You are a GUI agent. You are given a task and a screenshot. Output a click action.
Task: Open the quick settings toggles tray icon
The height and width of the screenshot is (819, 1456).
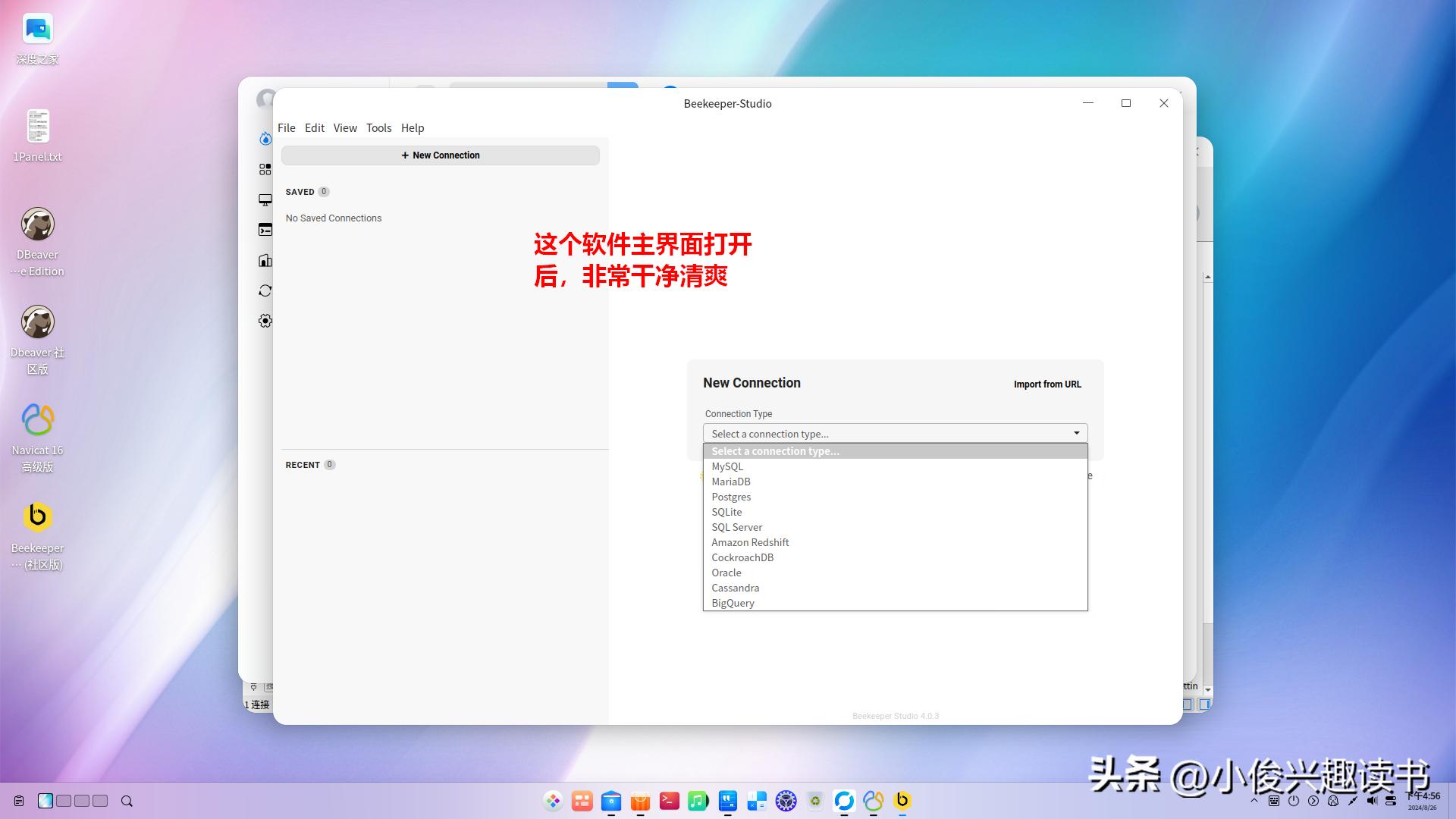(x=1391, y=801)
